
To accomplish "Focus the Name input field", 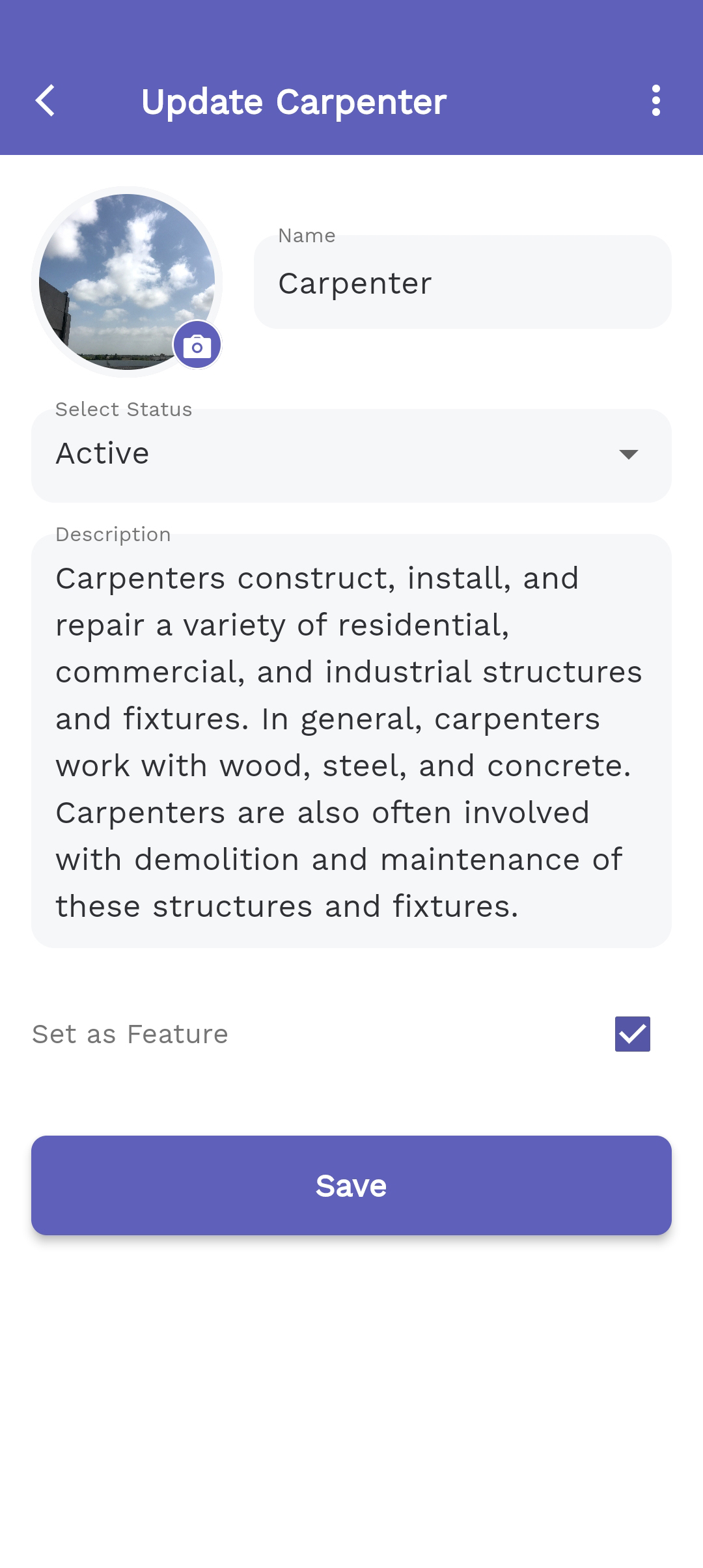I will click(463, 282).
